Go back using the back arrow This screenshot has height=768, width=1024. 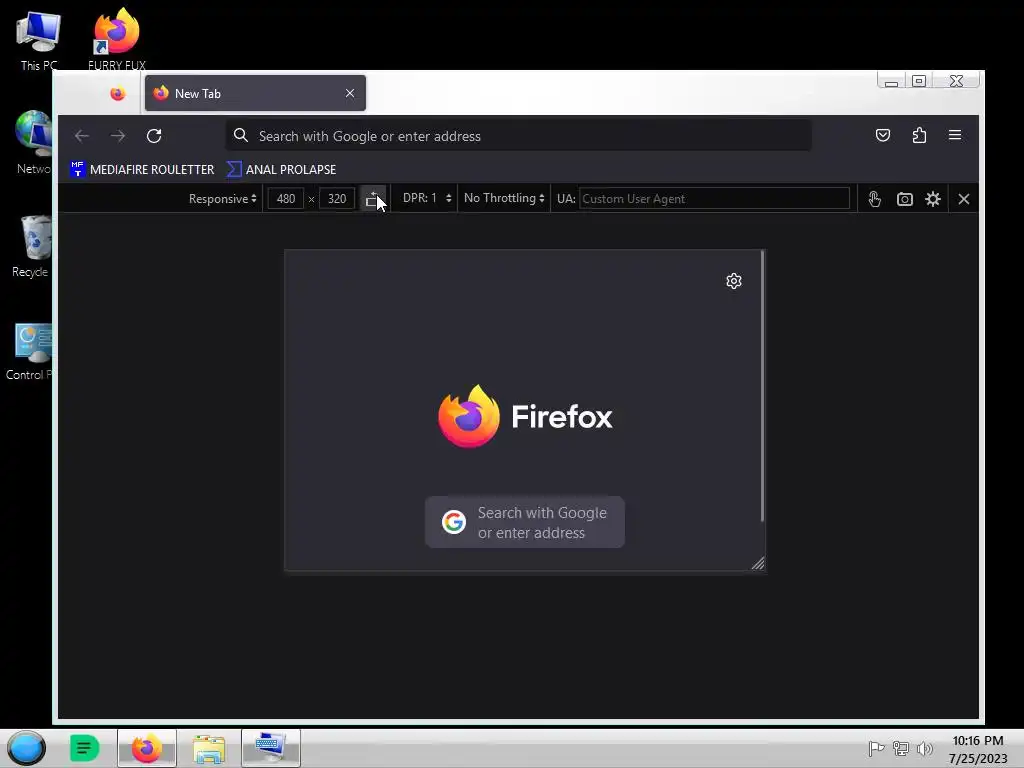click(82, 136)
